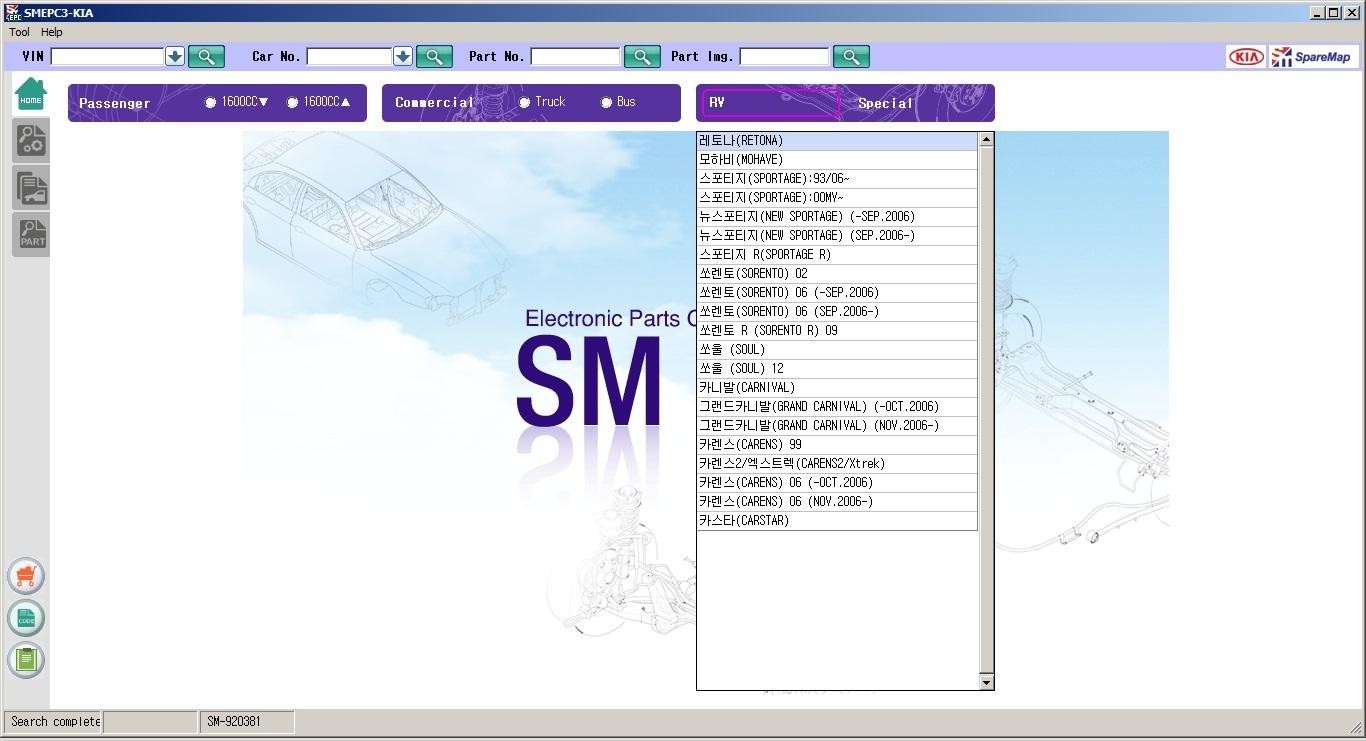Select 스포티지(SPORTAGE):93/06~ entry
Image resolution: width=1366 pixels, height=741 pixels.
[x=837, y=179]
